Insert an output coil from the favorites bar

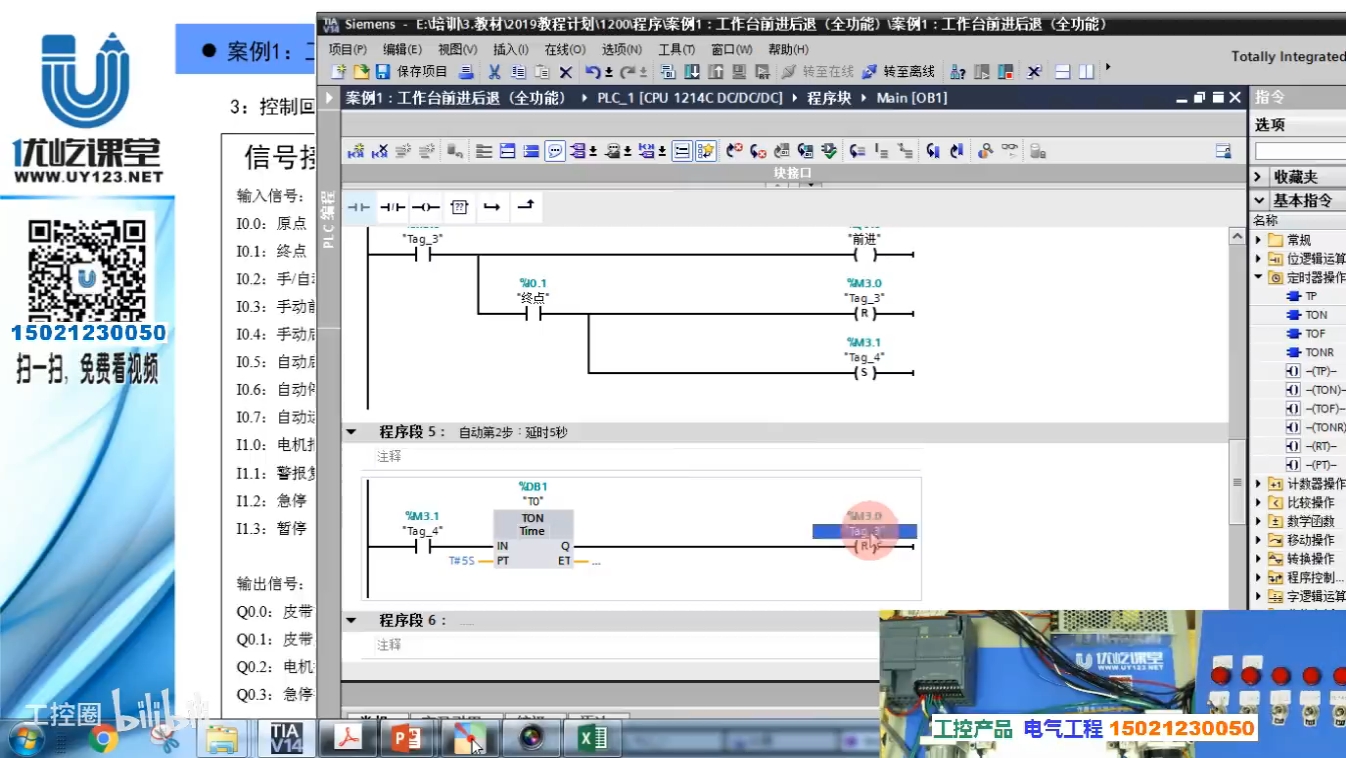(x=425, y=207)
